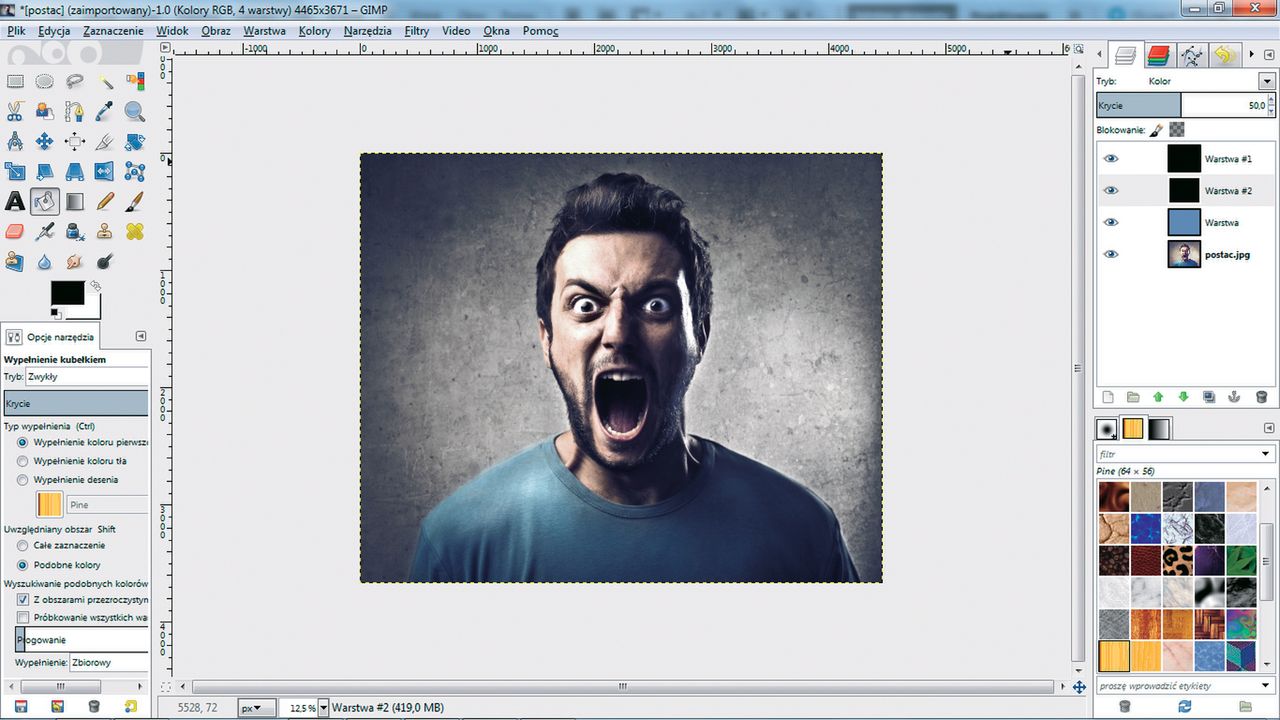This screenshot has width=1280, height=720.
Task: Select the Pencil tool
Action: [105, 201]
